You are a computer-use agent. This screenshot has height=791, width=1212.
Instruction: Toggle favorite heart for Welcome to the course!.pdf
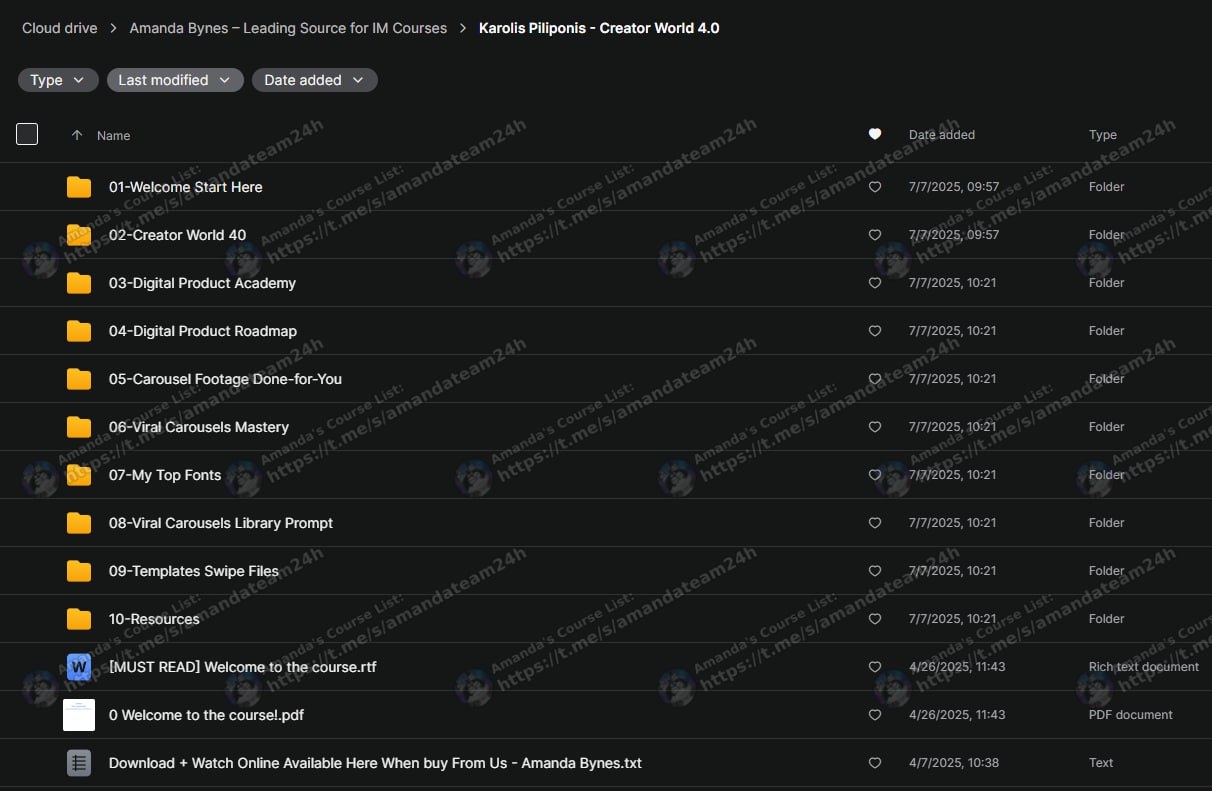tap(875, 715)
